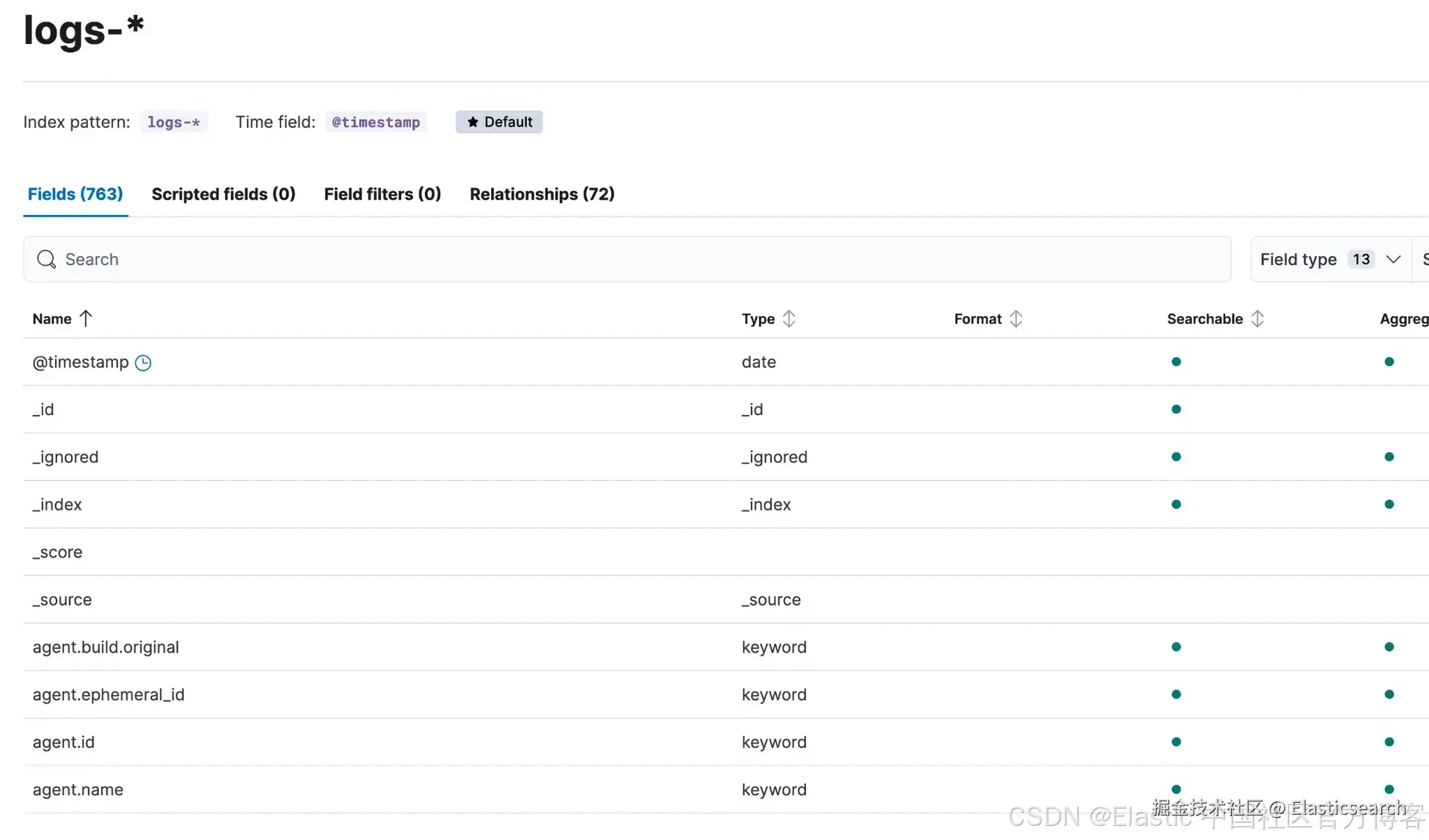
Task: Click the Format column sort icon
Action: [1016, 318]
